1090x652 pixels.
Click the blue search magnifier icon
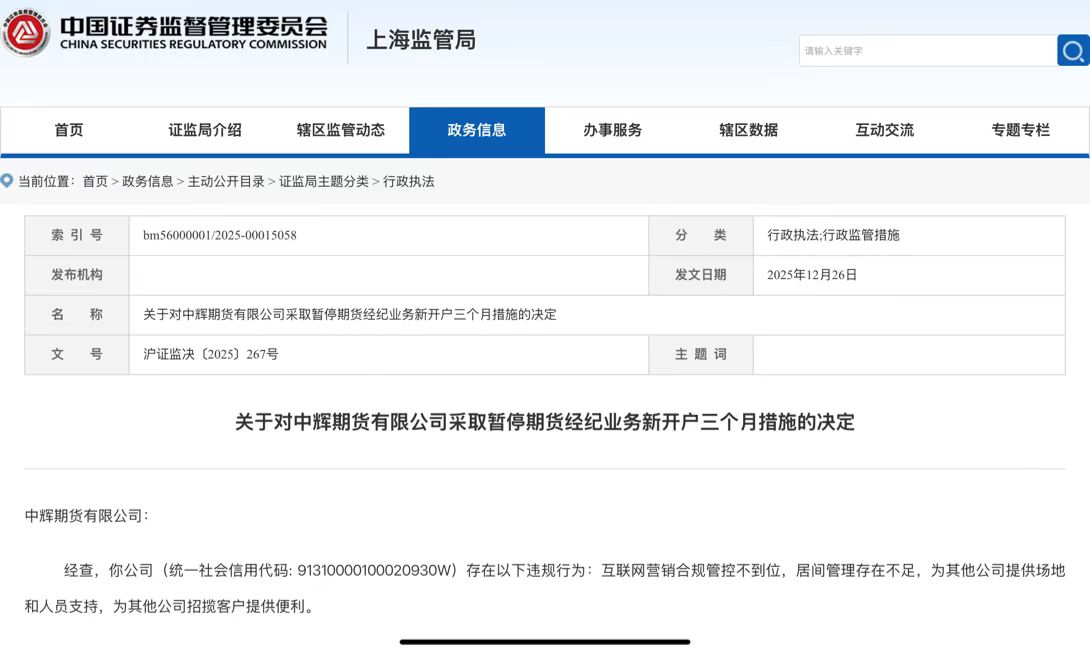(1073, 50)
